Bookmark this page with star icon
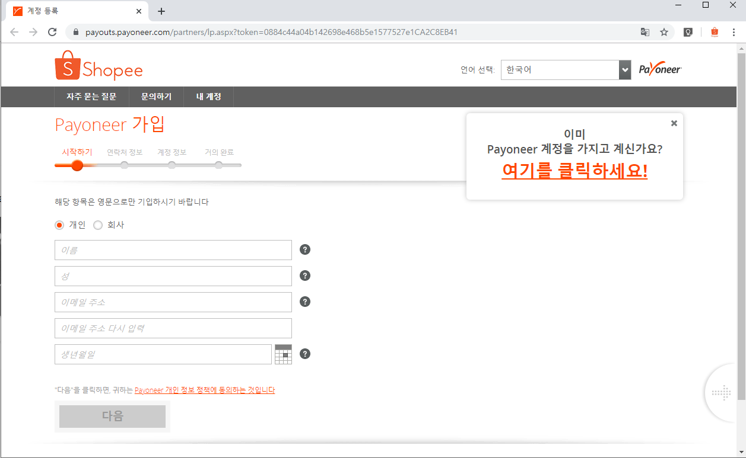The image size is (746, 458). [664, 32]
